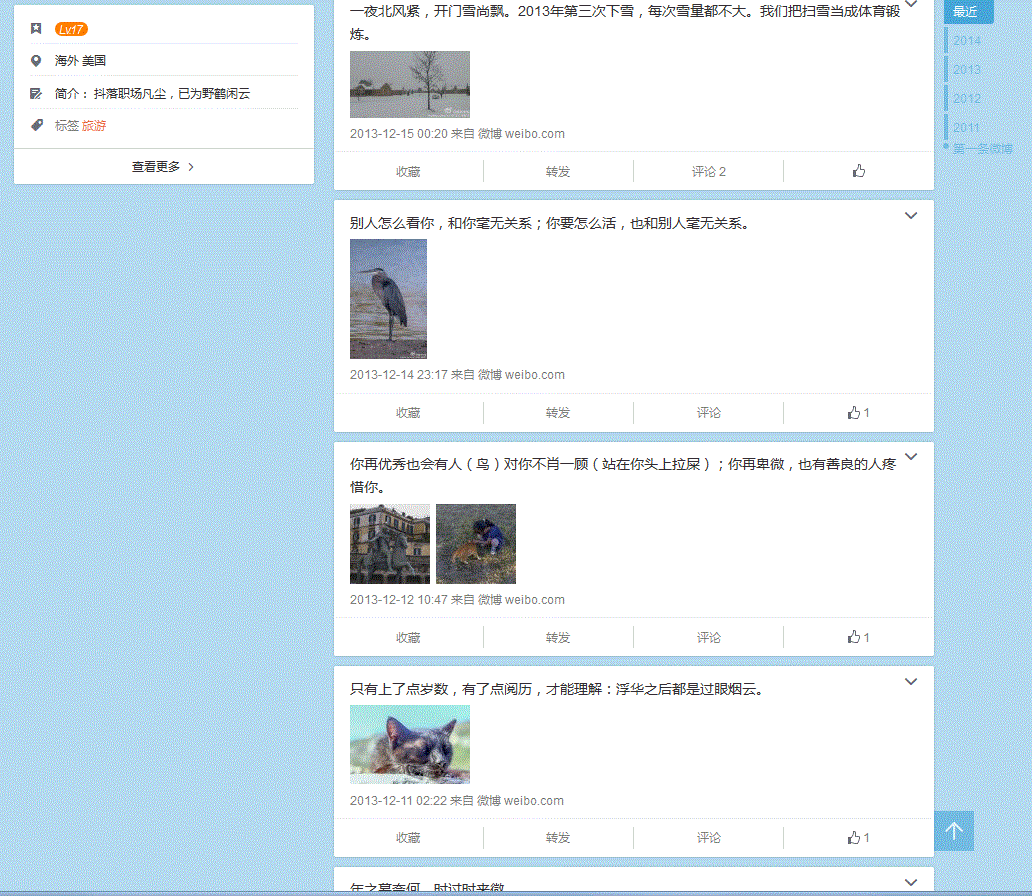Expand 查看更多 in profile card
Screen dimensions: 1032x896
(163, 167)
